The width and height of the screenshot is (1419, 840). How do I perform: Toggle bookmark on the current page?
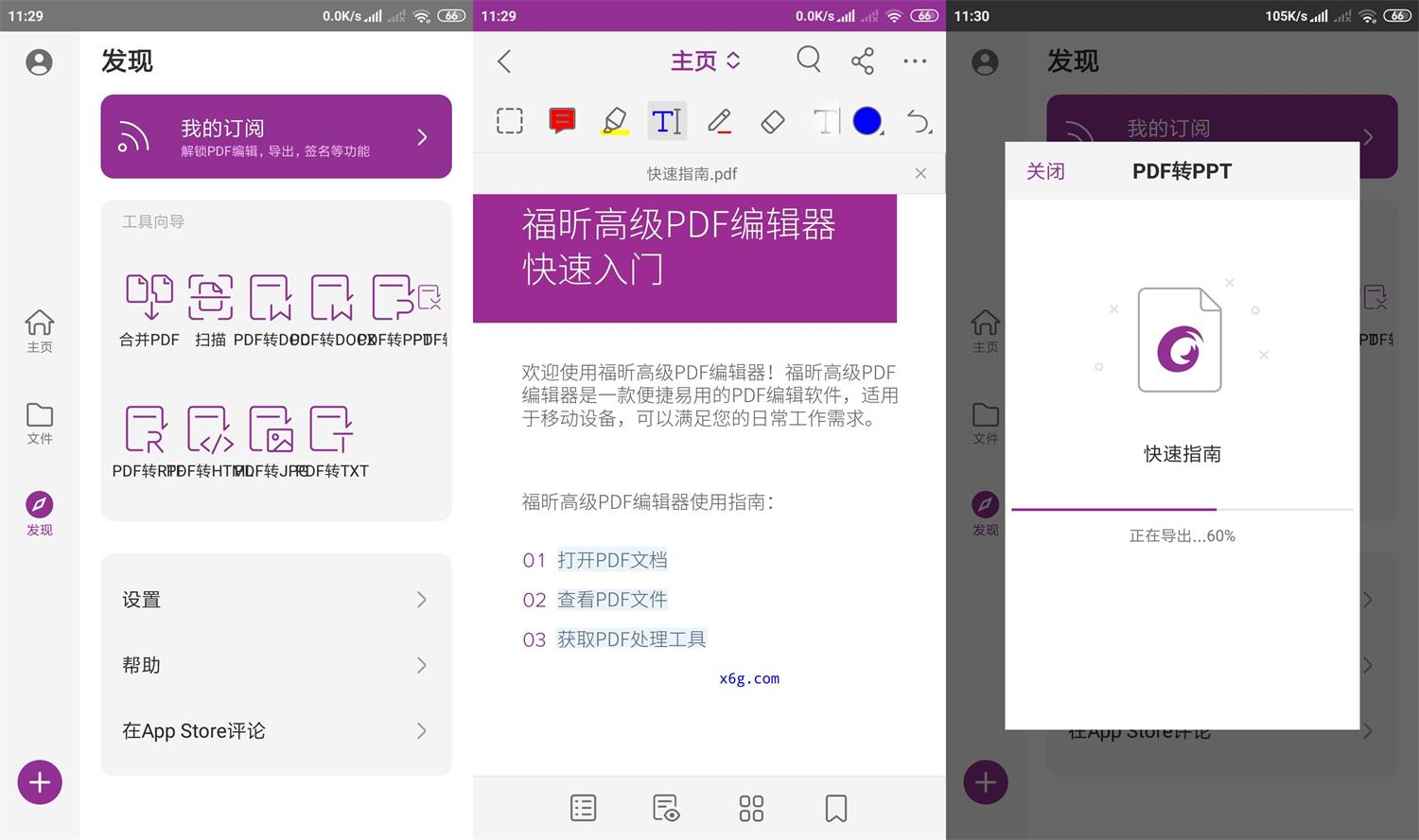click(x=835, y=808)
